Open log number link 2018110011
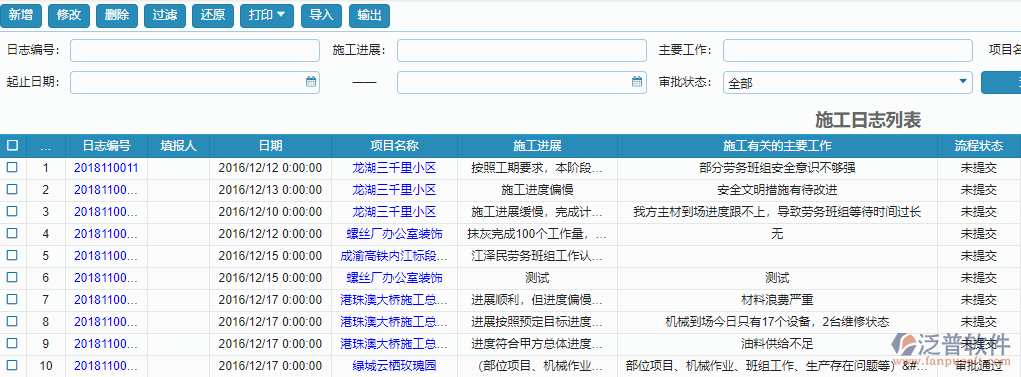1021x377 pixels. point(106,168)
